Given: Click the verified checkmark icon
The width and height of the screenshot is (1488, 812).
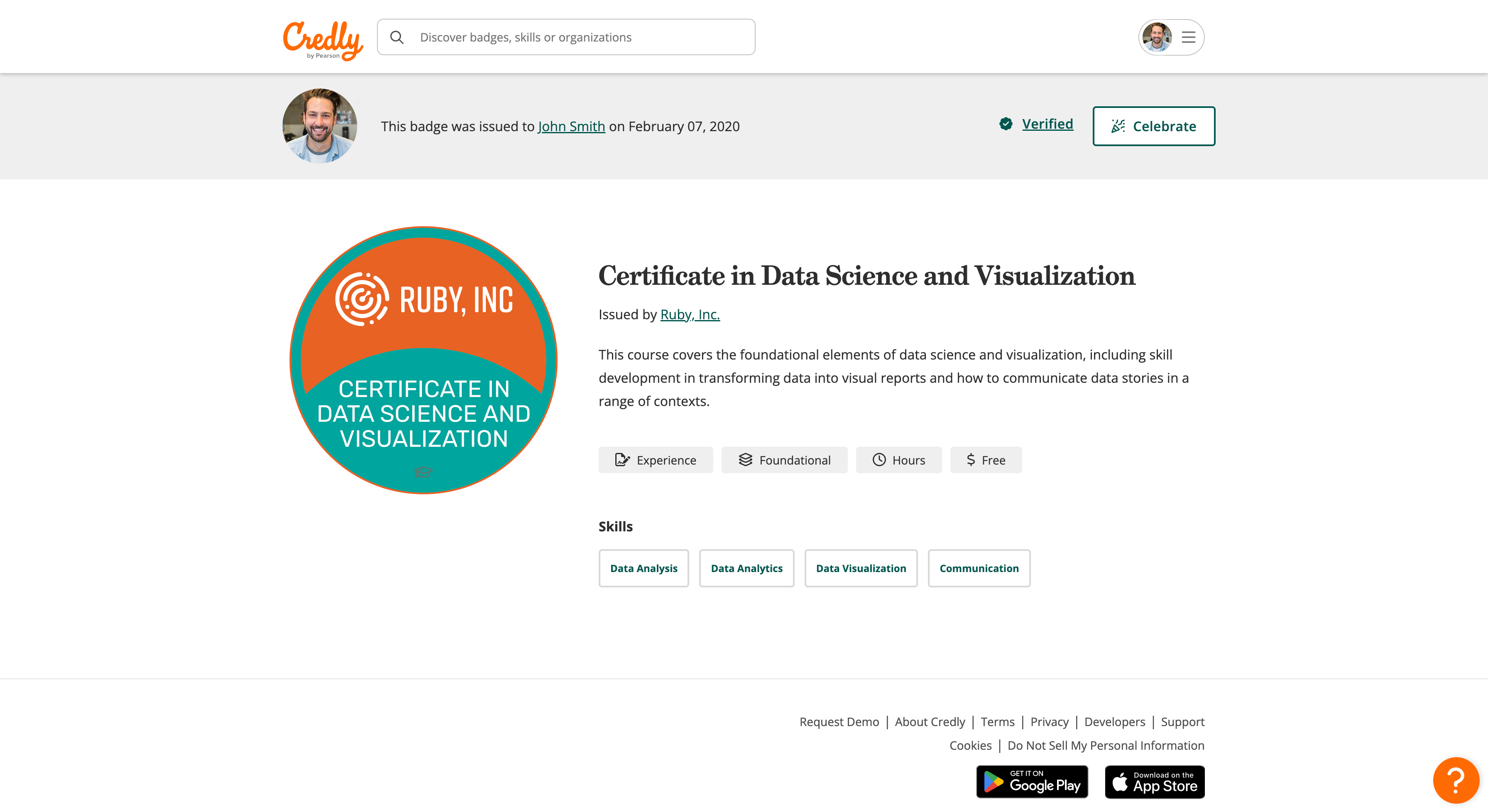Looking at the screenshot, I should (1006, 124).
